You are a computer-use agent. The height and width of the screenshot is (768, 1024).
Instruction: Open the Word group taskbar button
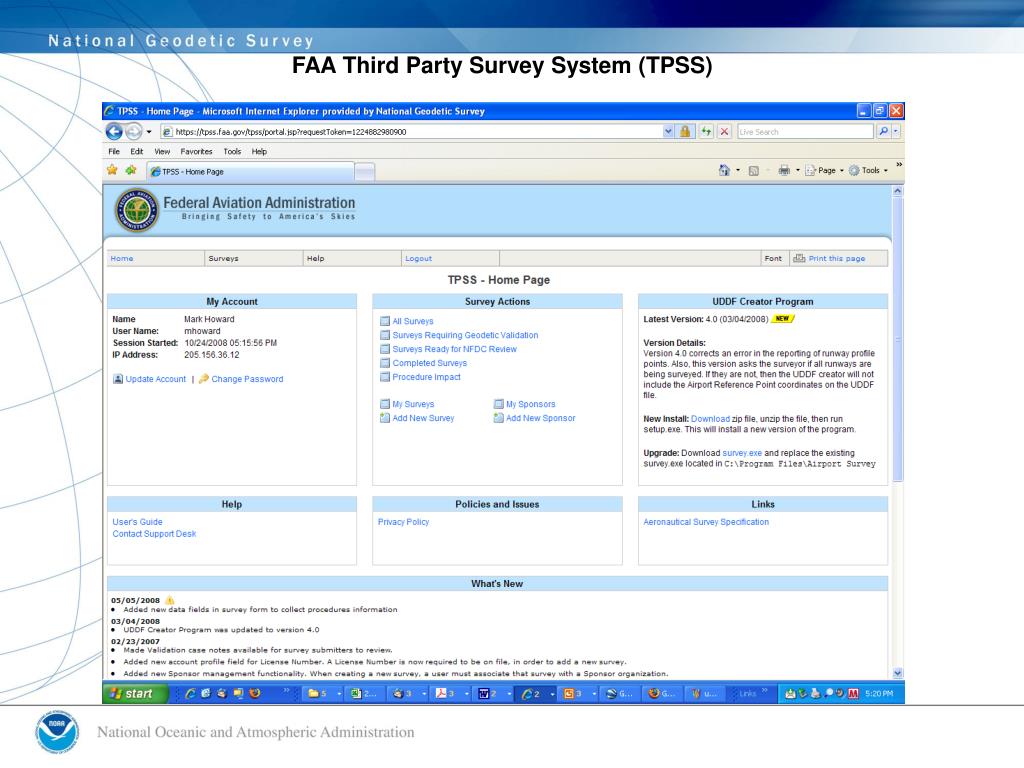point(494,694)
